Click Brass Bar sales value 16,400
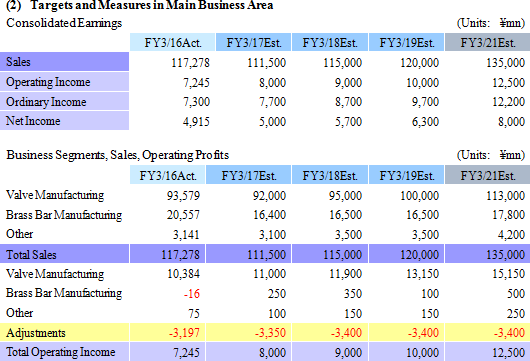 (269, 215)
